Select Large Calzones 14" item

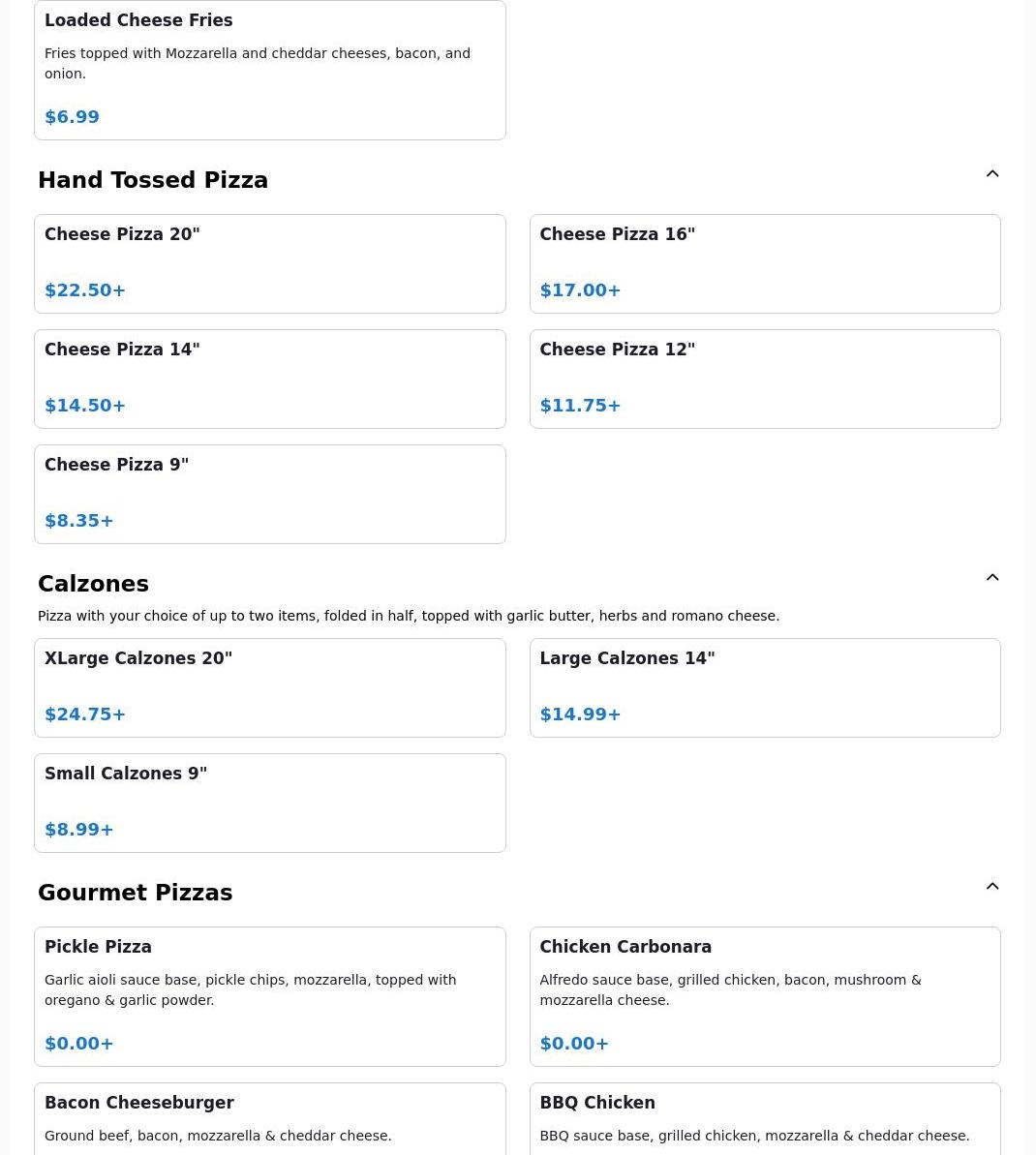(765, 687)
